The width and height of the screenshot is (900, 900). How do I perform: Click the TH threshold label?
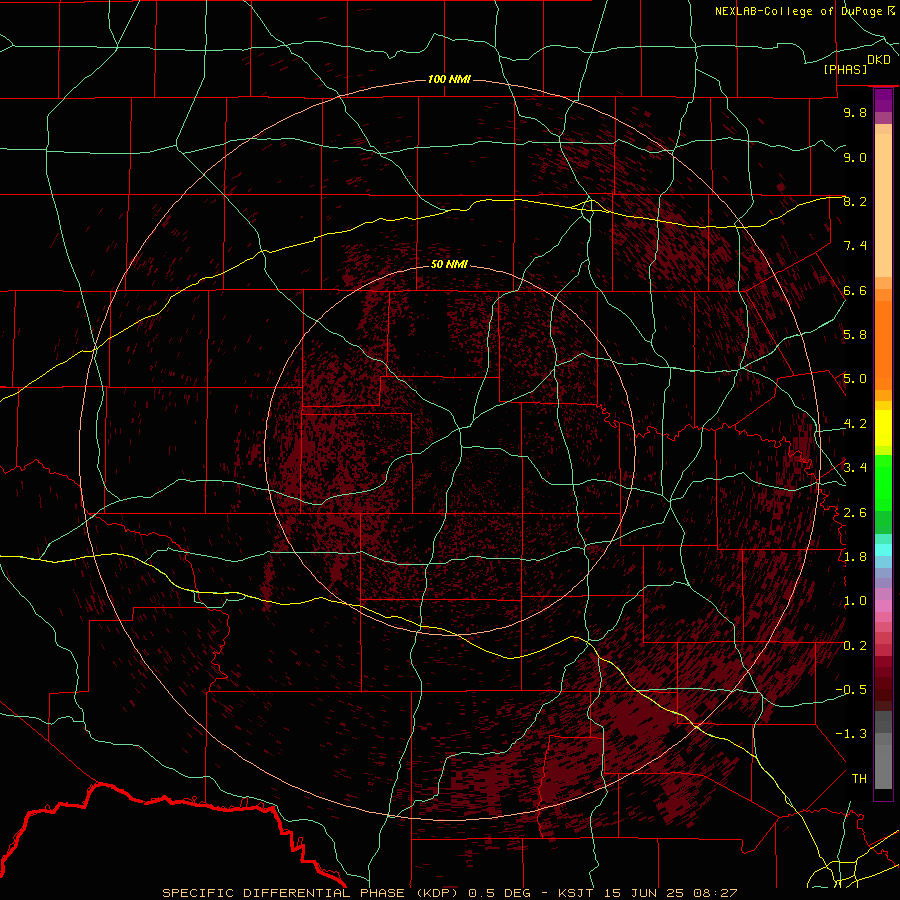coord(859,779)
